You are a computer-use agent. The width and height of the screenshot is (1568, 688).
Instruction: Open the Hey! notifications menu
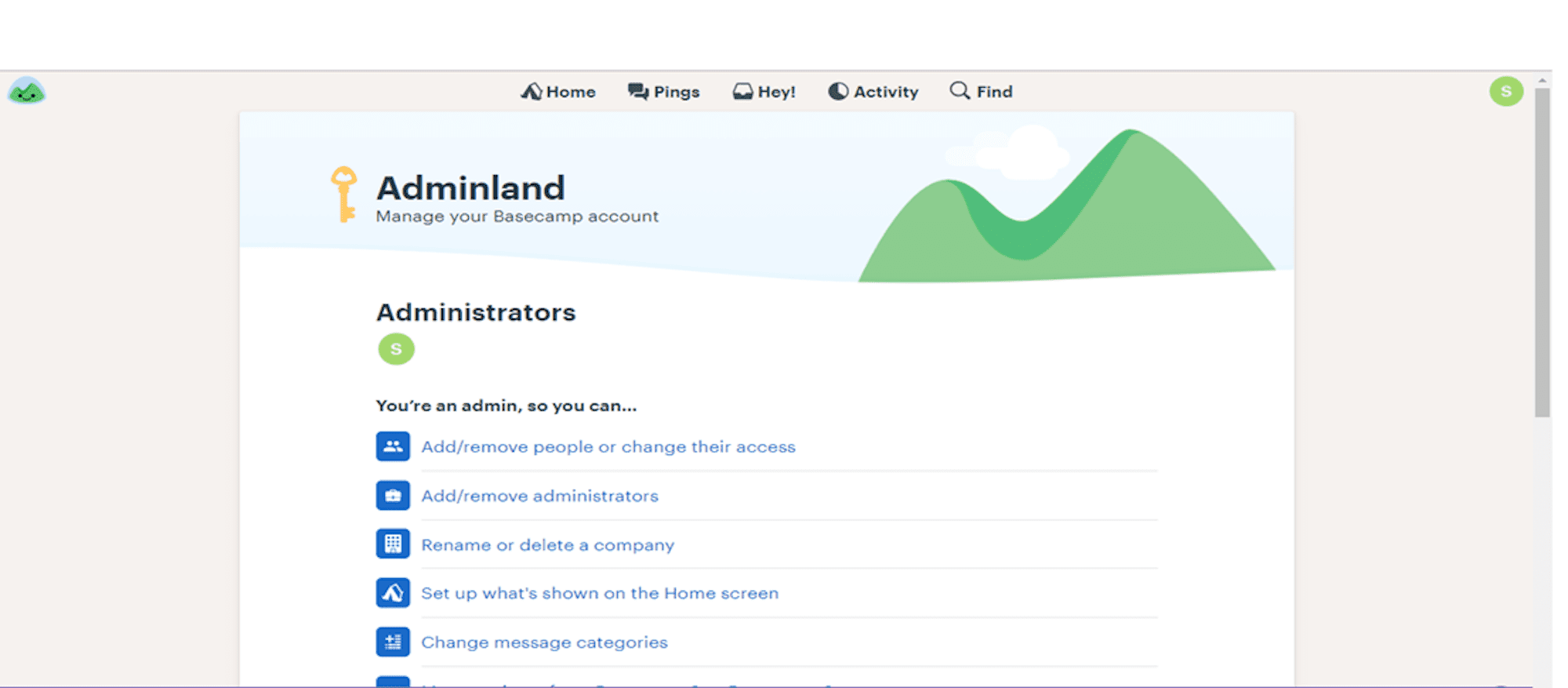[x=764, y=92]
